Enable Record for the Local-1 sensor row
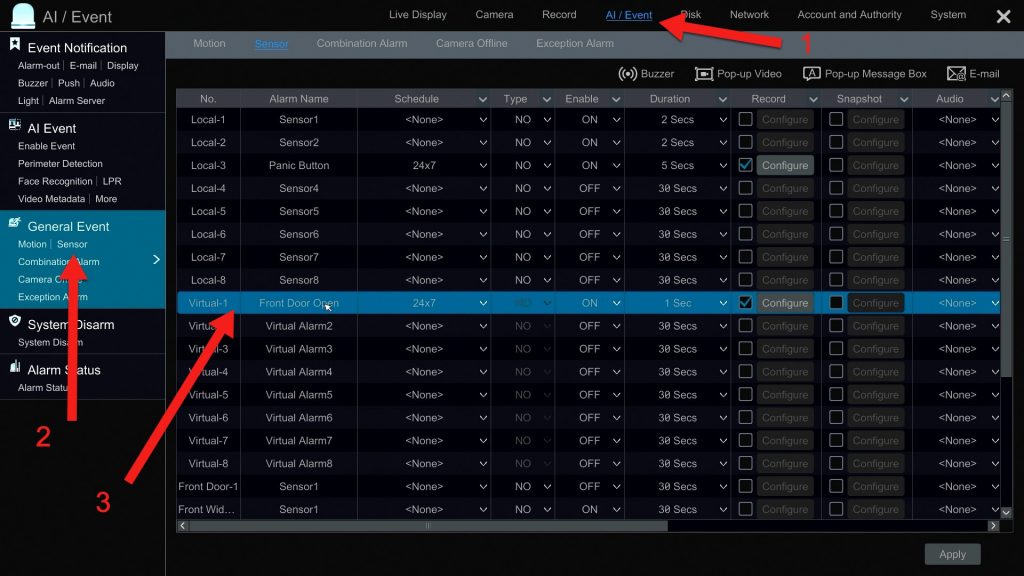Viewport: 1024px width, 576px height. click(743, 119)
